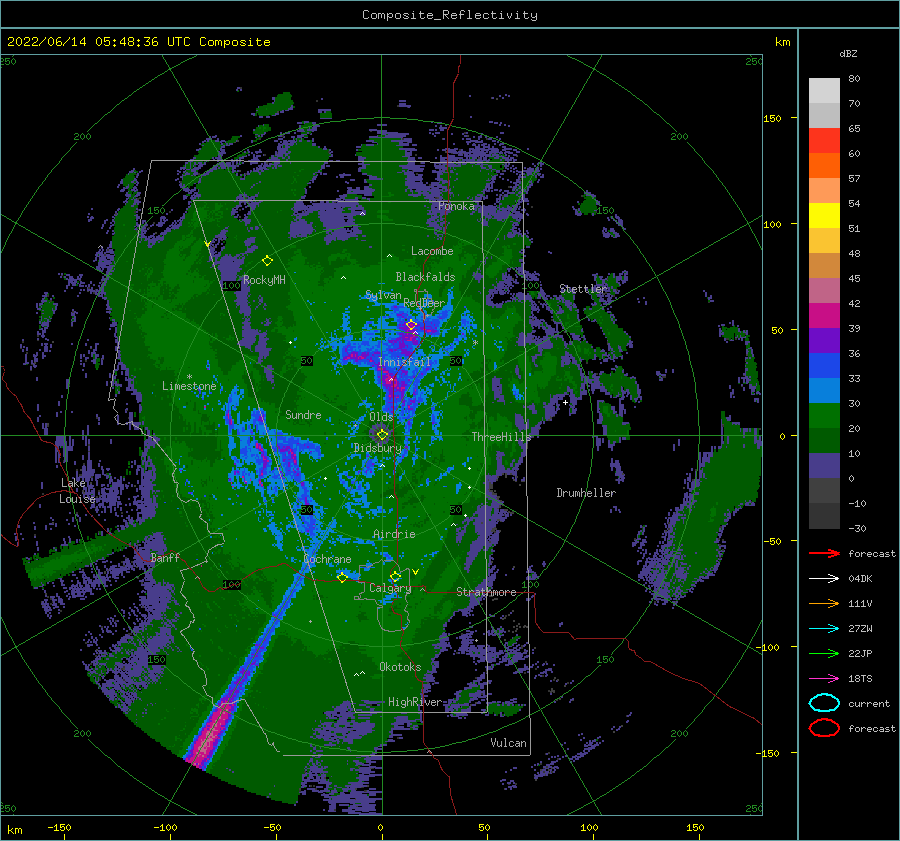Click the Calgary city label
Screen dimensions: 900x841
pyautogui.click(x=390, y=588)
